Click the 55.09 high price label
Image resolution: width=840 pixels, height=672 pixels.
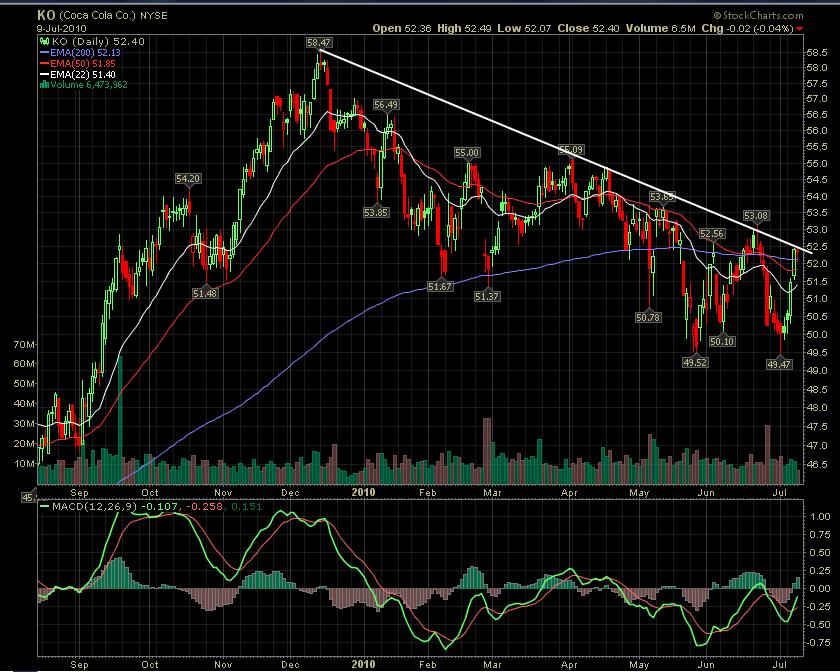(571, 150)
